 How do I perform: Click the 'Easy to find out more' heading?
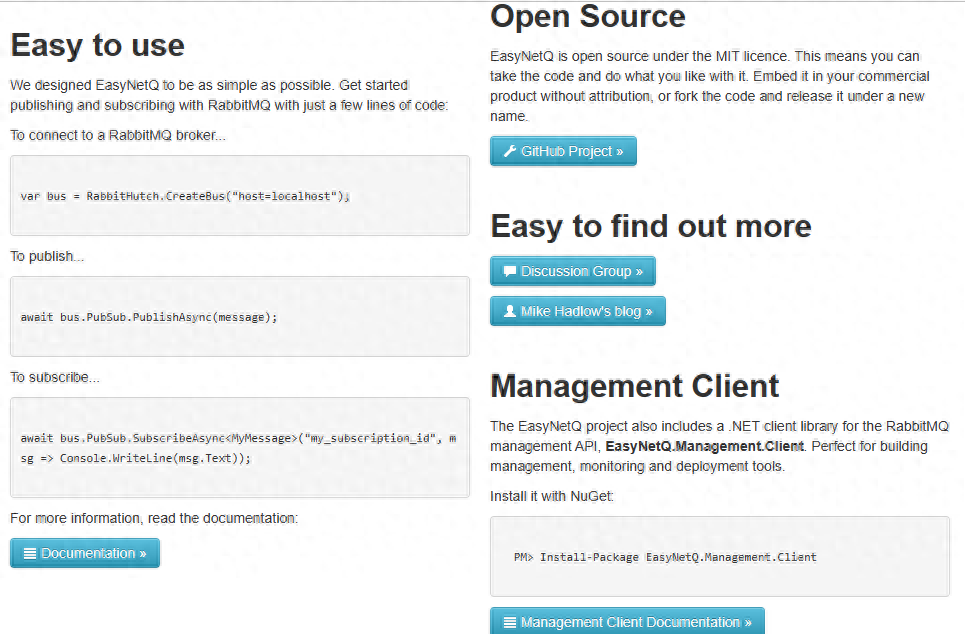coord(651,226)
